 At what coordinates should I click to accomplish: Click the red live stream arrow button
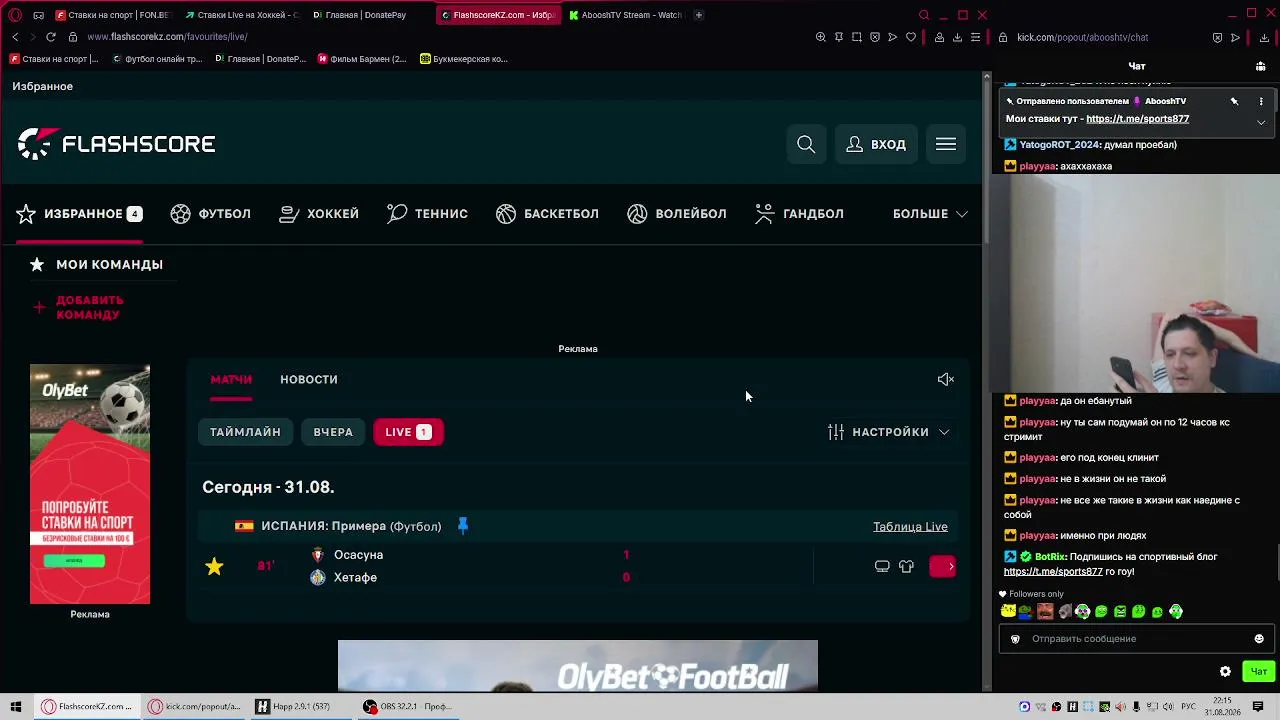coord(943,567)
